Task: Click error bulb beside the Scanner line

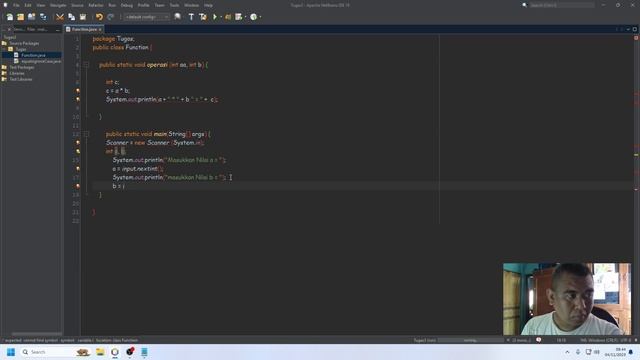Action: (78, 142)
